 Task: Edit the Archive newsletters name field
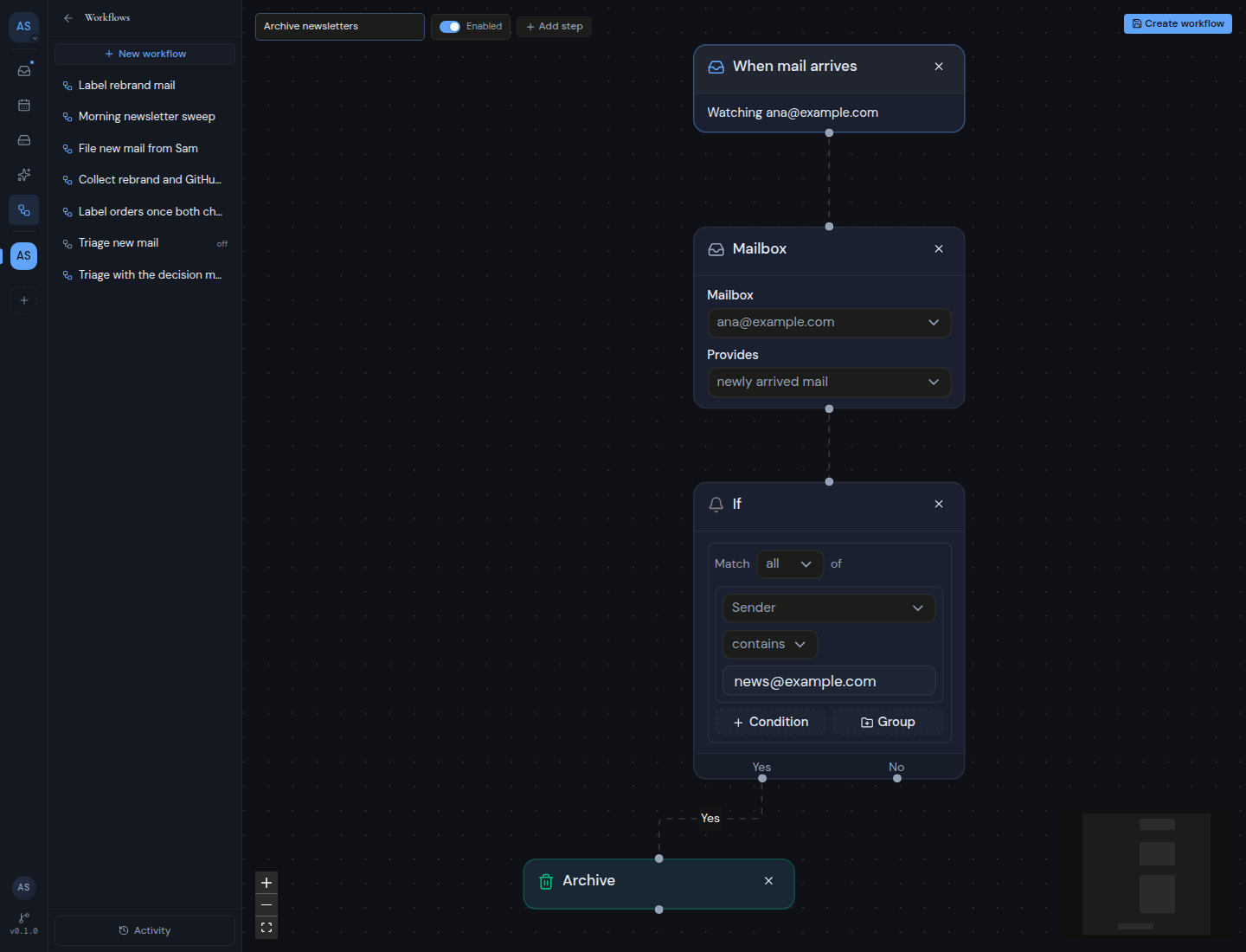(x=340, y=27)
